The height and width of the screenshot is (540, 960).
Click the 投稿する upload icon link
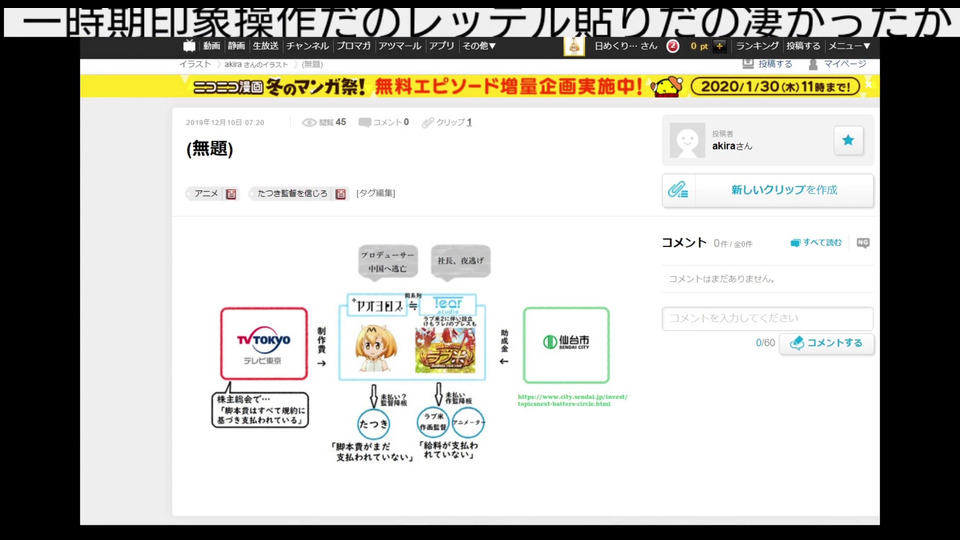pyautogui.click(x=767, y=64)
